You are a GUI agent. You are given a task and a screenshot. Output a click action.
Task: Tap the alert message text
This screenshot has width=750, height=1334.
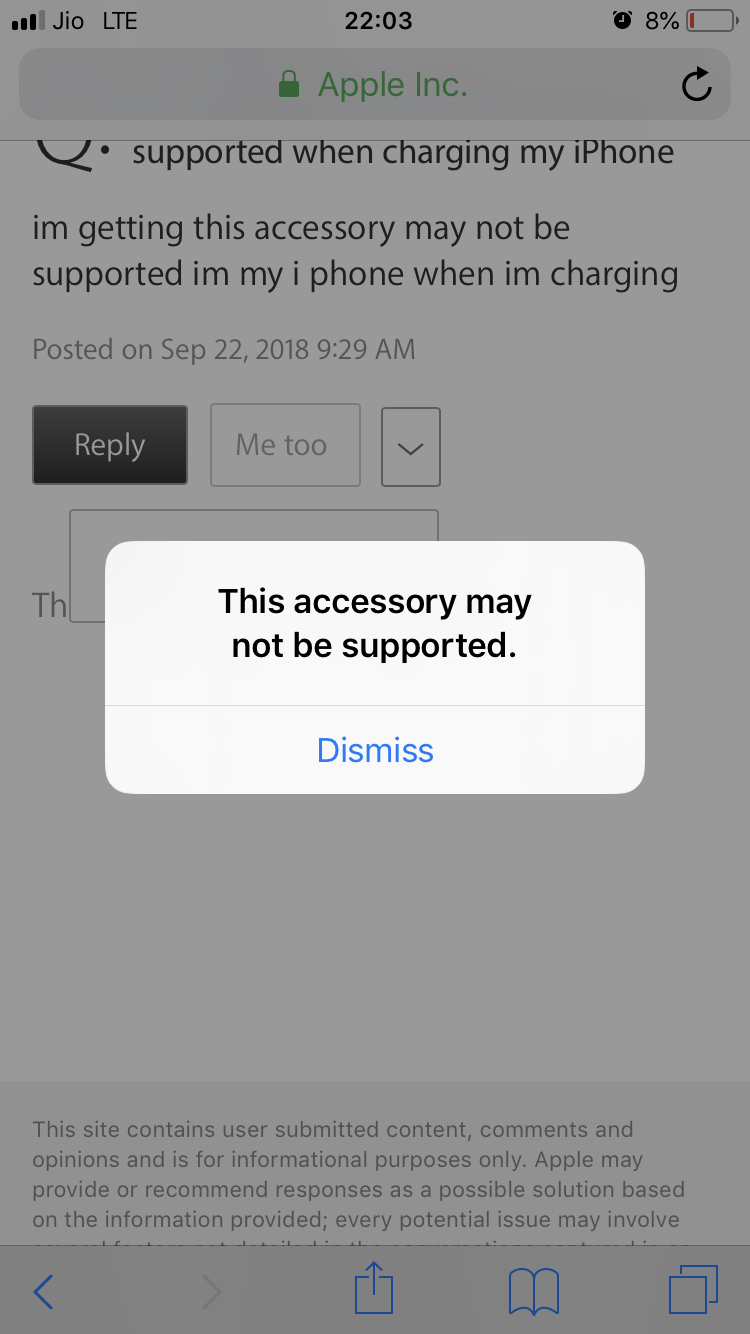[x=375, y=624]
